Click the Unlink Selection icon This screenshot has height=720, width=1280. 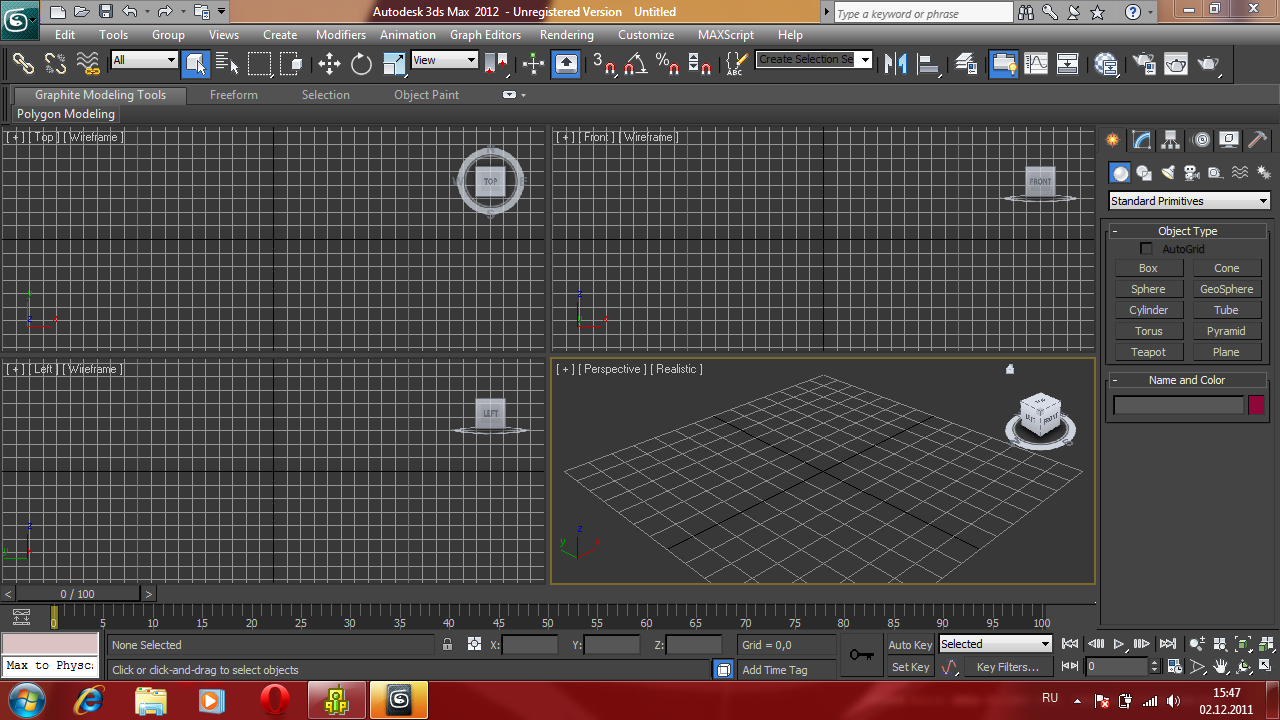coord(56,64)
